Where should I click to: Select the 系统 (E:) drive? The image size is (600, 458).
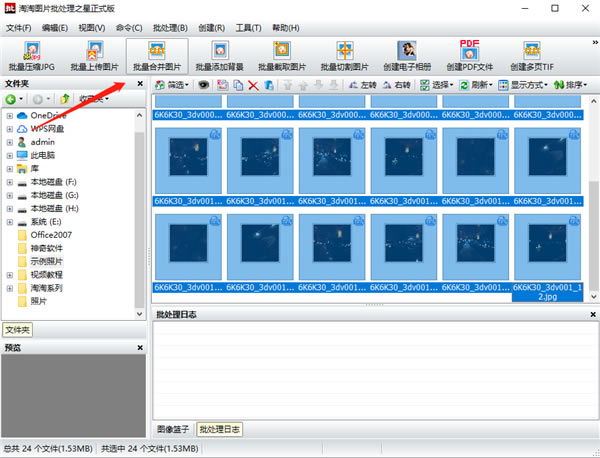click(46, 222)
